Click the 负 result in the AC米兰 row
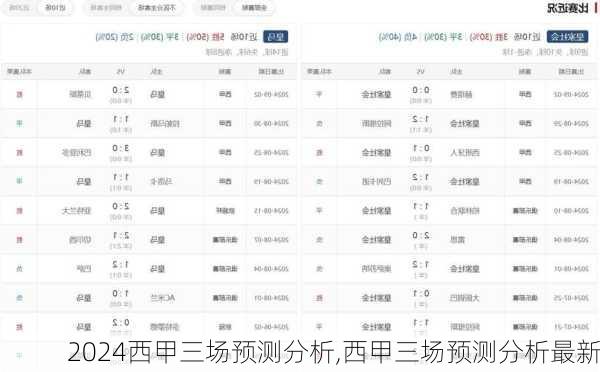 pyautogui.click(x=19, y=298)
